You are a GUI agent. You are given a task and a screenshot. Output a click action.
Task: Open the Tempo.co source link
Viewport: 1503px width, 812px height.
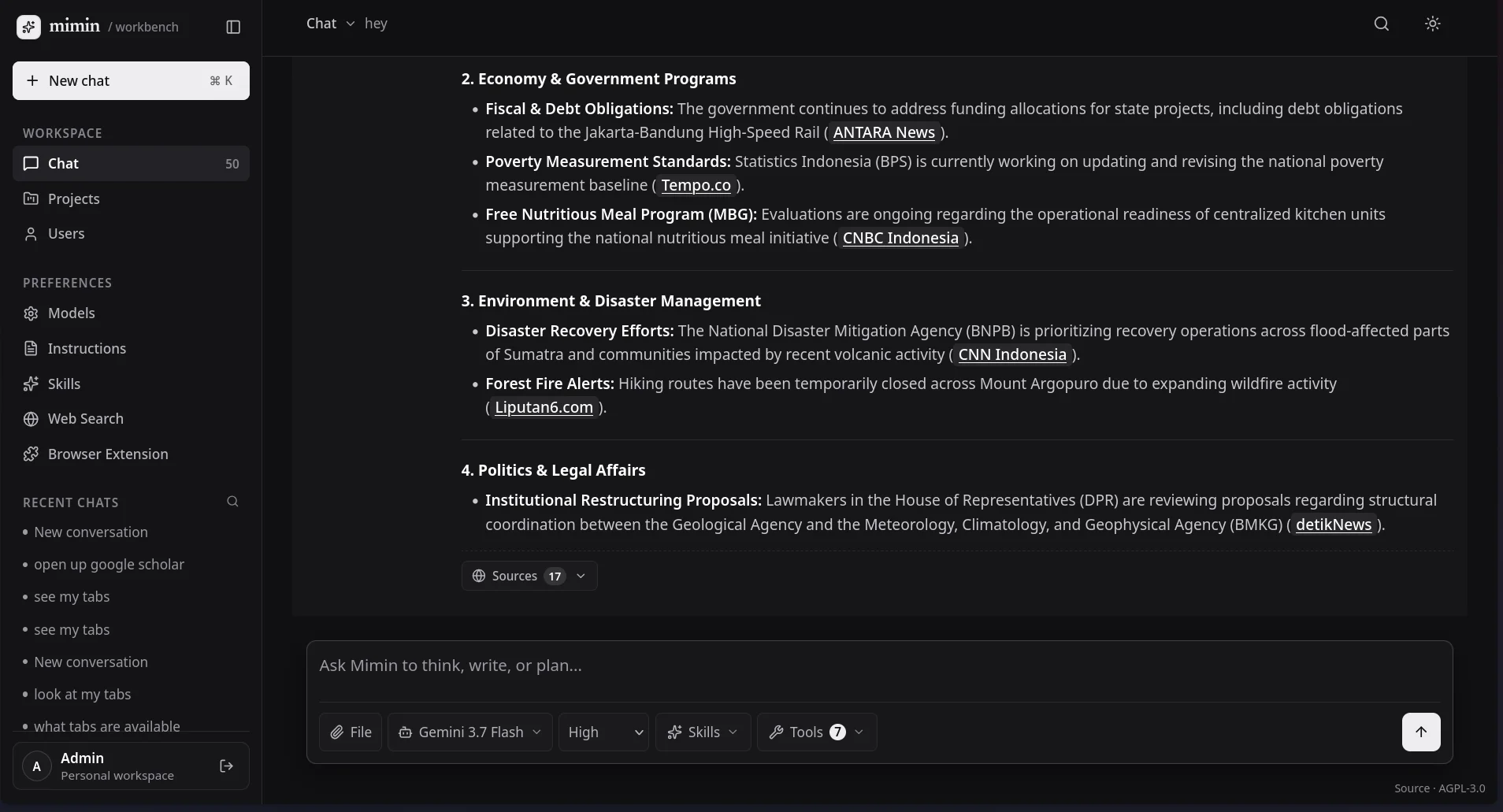(x=696, y=185)
